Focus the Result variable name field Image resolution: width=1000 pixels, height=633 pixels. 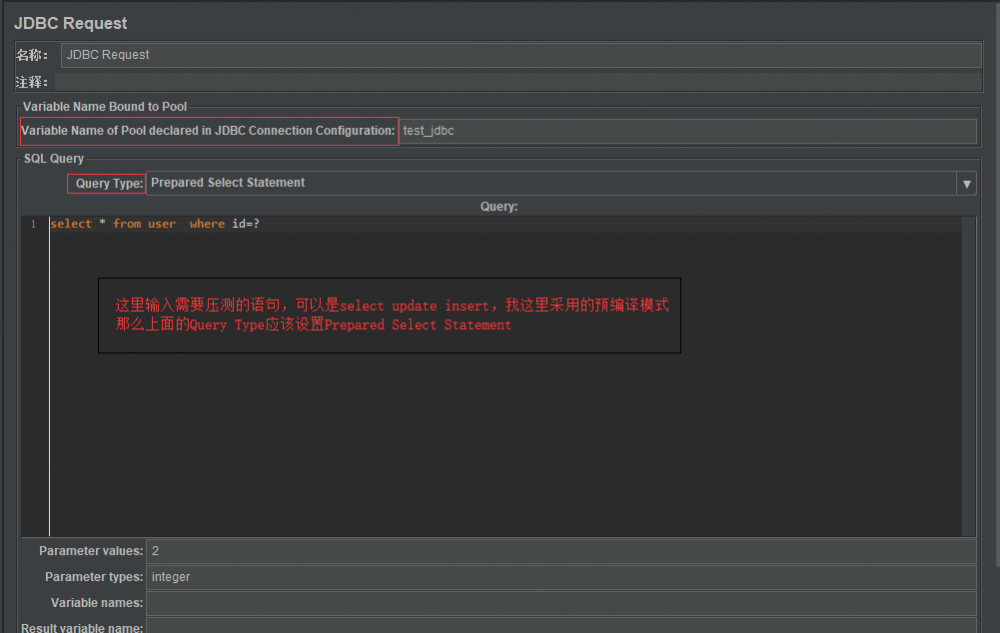[x=561, y=626]
